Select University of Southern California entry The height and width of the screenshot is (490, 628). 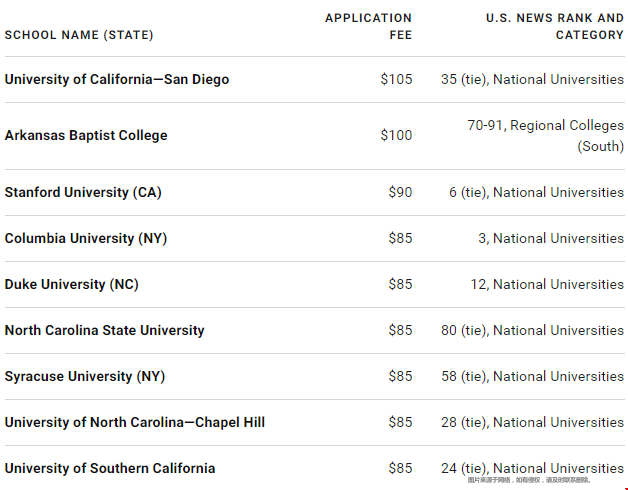(x=110, y=468)
